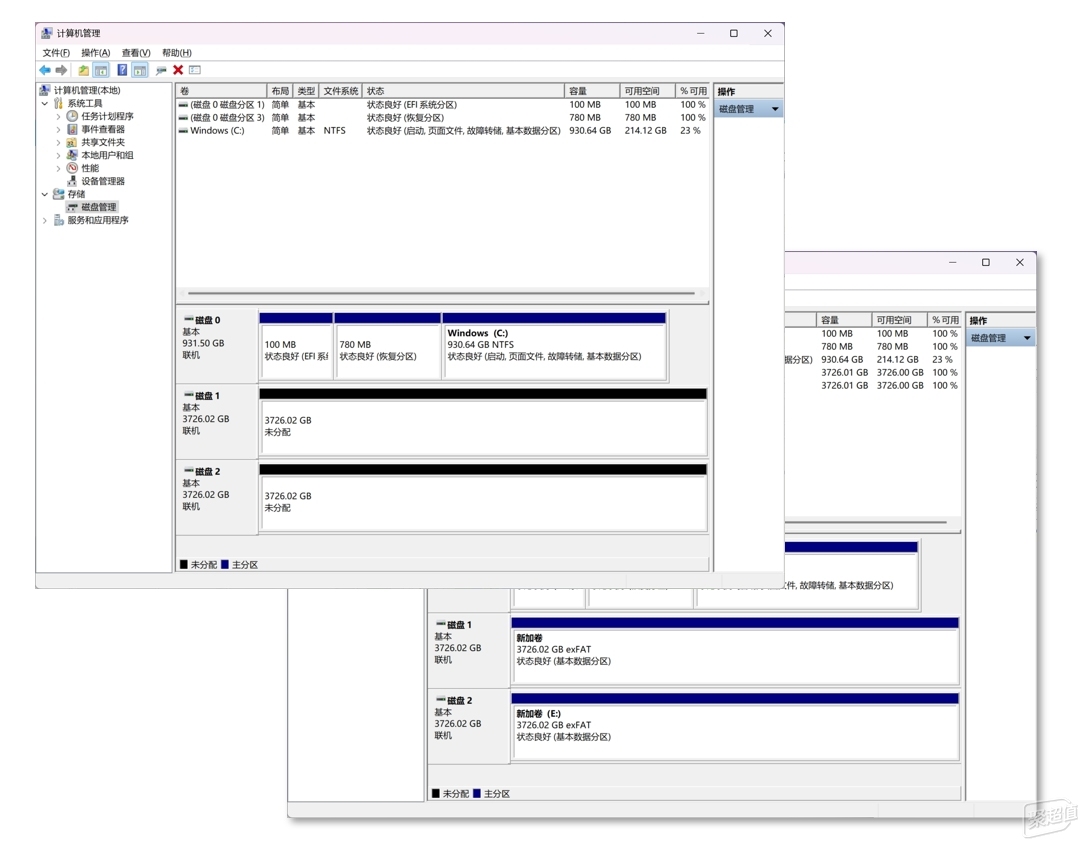
Task: Select the 新加卷 exFAT volume on 磁盘 1 in back window
Action: pos(735,650)
